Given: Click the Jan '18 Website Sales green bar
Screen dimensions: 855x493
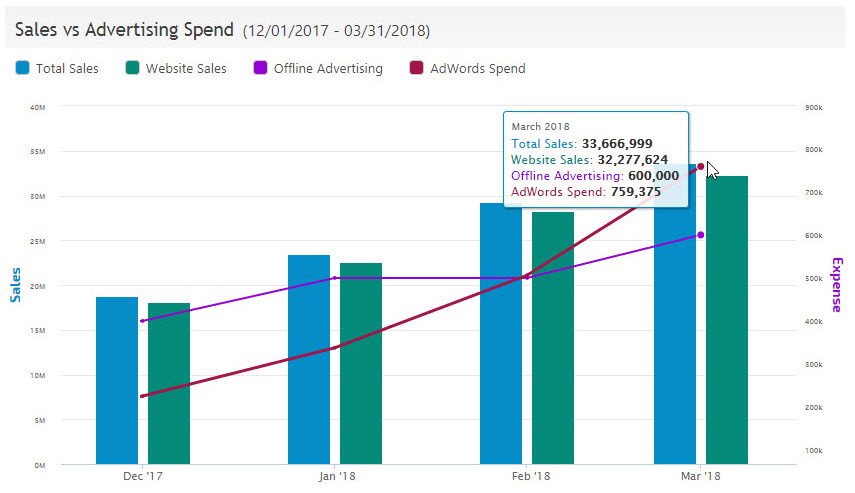Looking at the screenshot, I should pos(361,363).
